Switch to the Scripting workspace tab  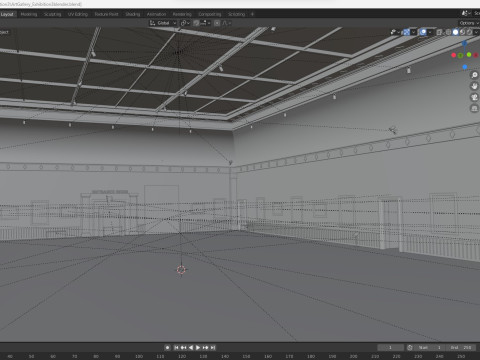point(236,14)
